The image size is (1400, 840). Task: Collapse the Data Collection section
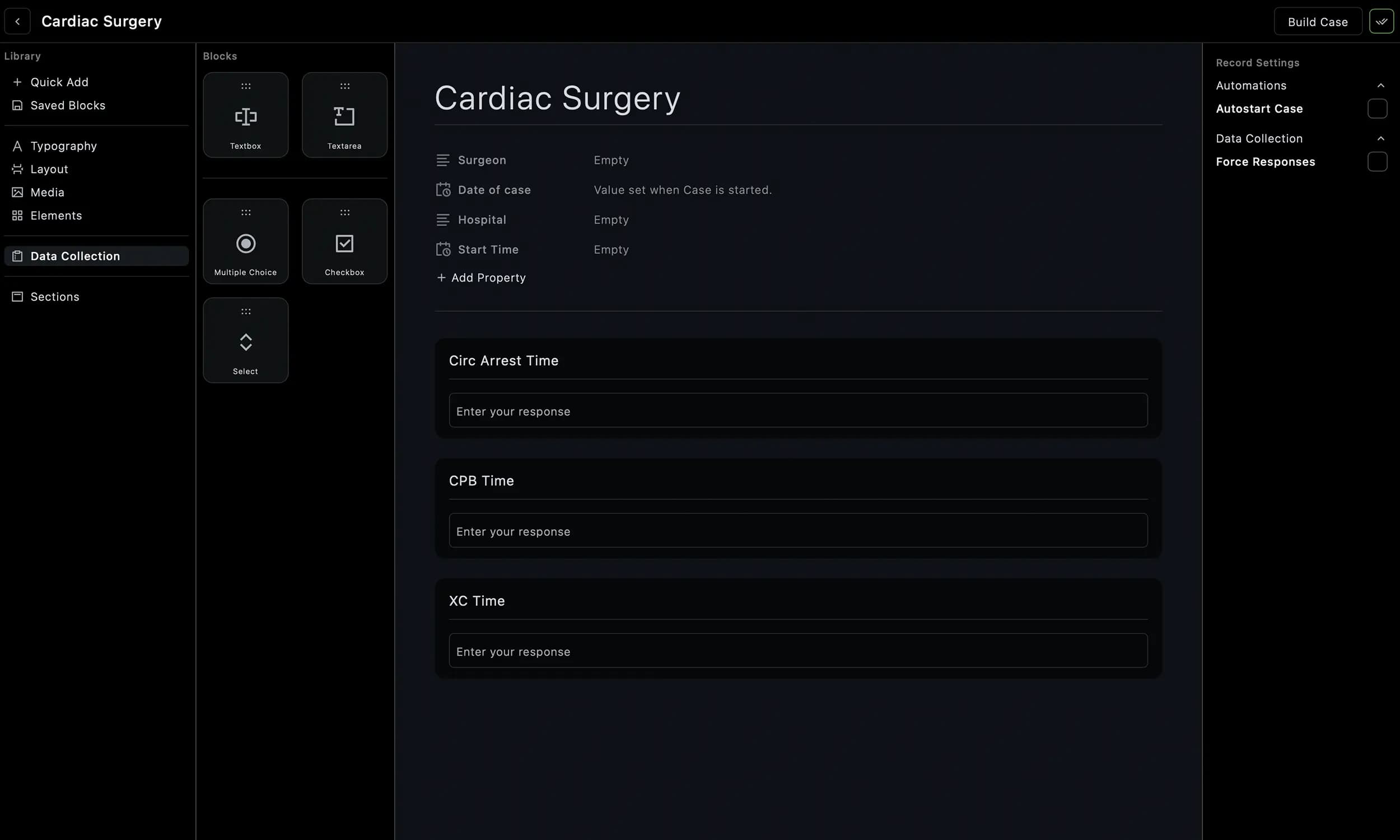[x=1380, y=138]
